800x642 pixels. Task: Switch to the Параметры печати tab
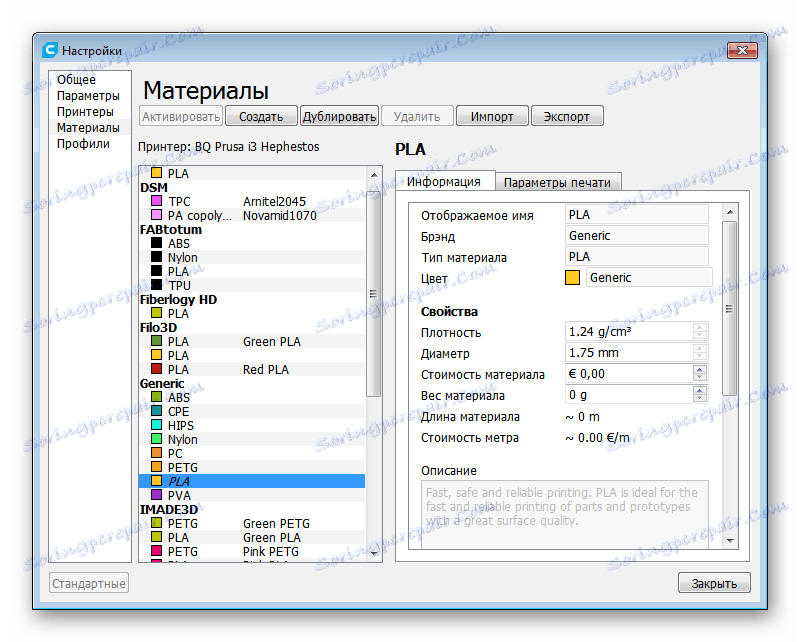coord(557,182)
